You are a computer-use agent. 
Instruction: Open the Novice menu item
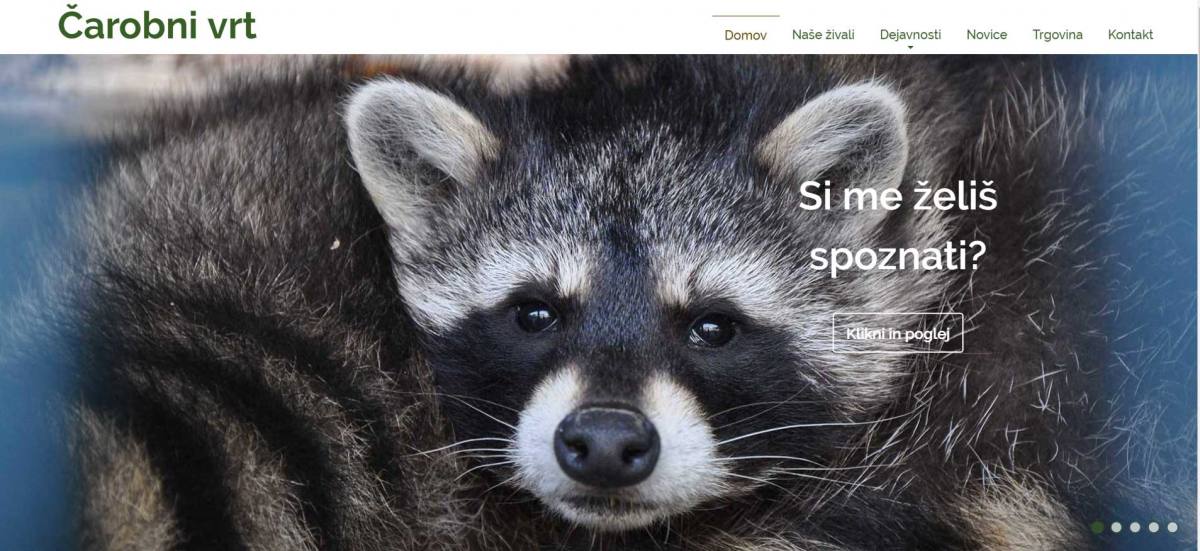[x=986, y=34]
